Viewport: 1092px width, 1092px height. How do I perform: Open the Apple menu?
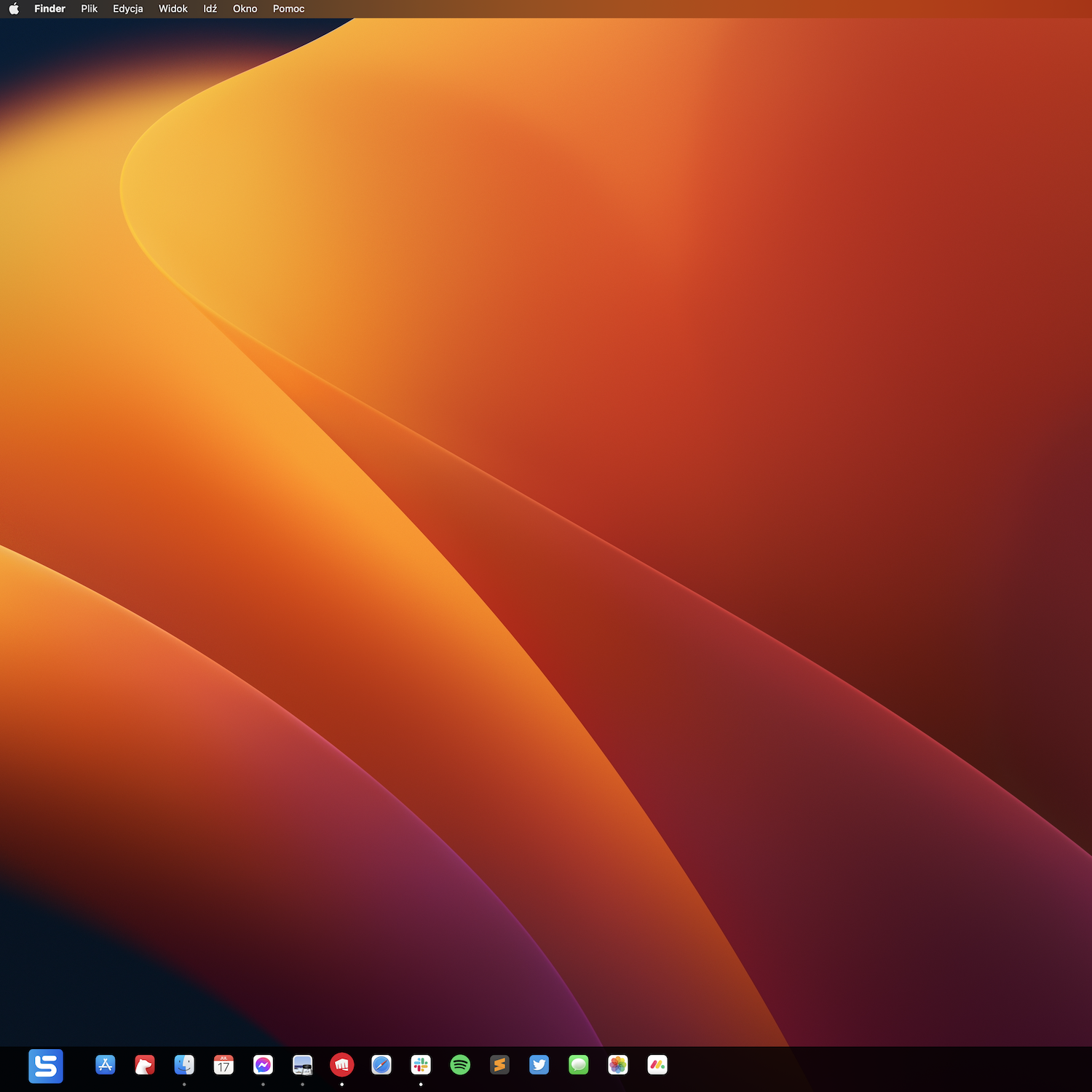14,9
